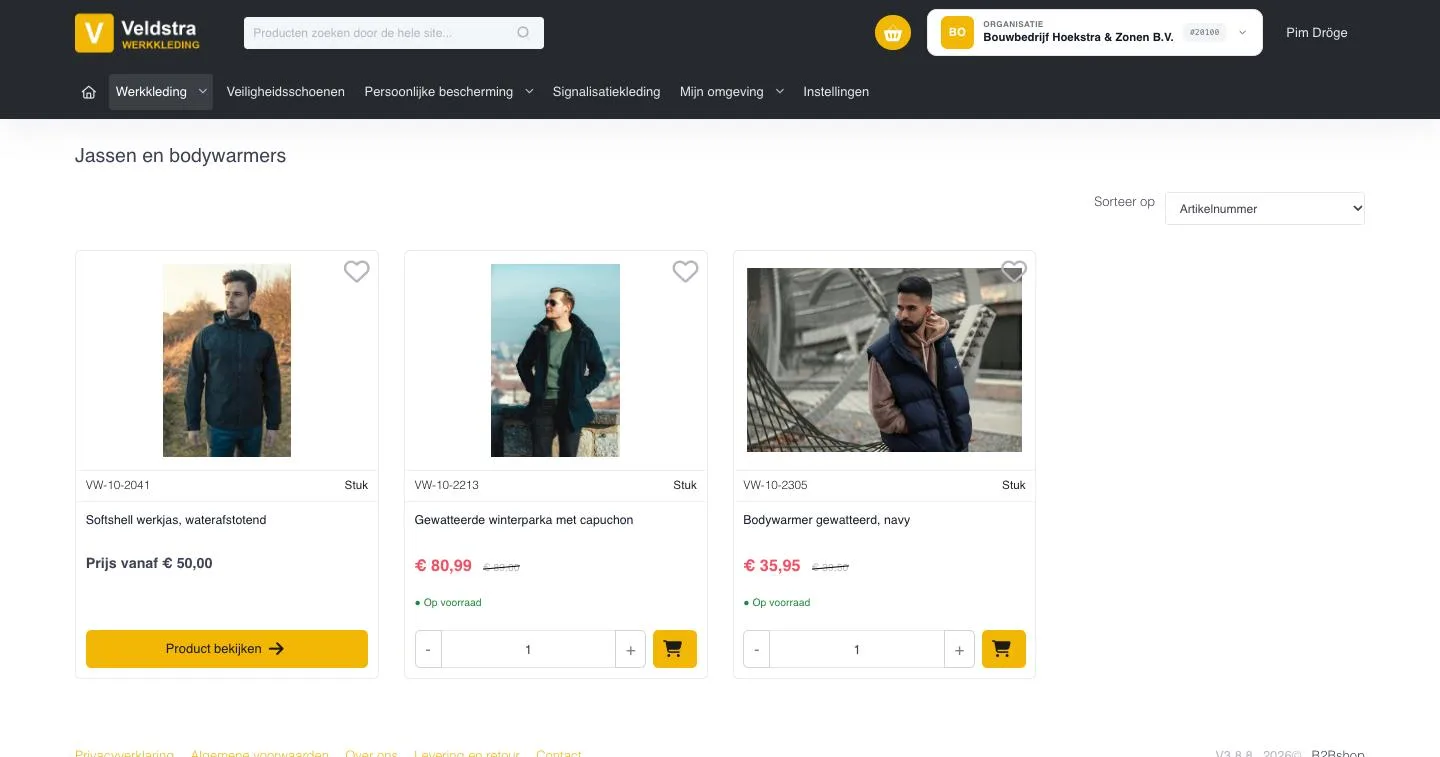Click article number VW-10-2041

click(118, 485)
